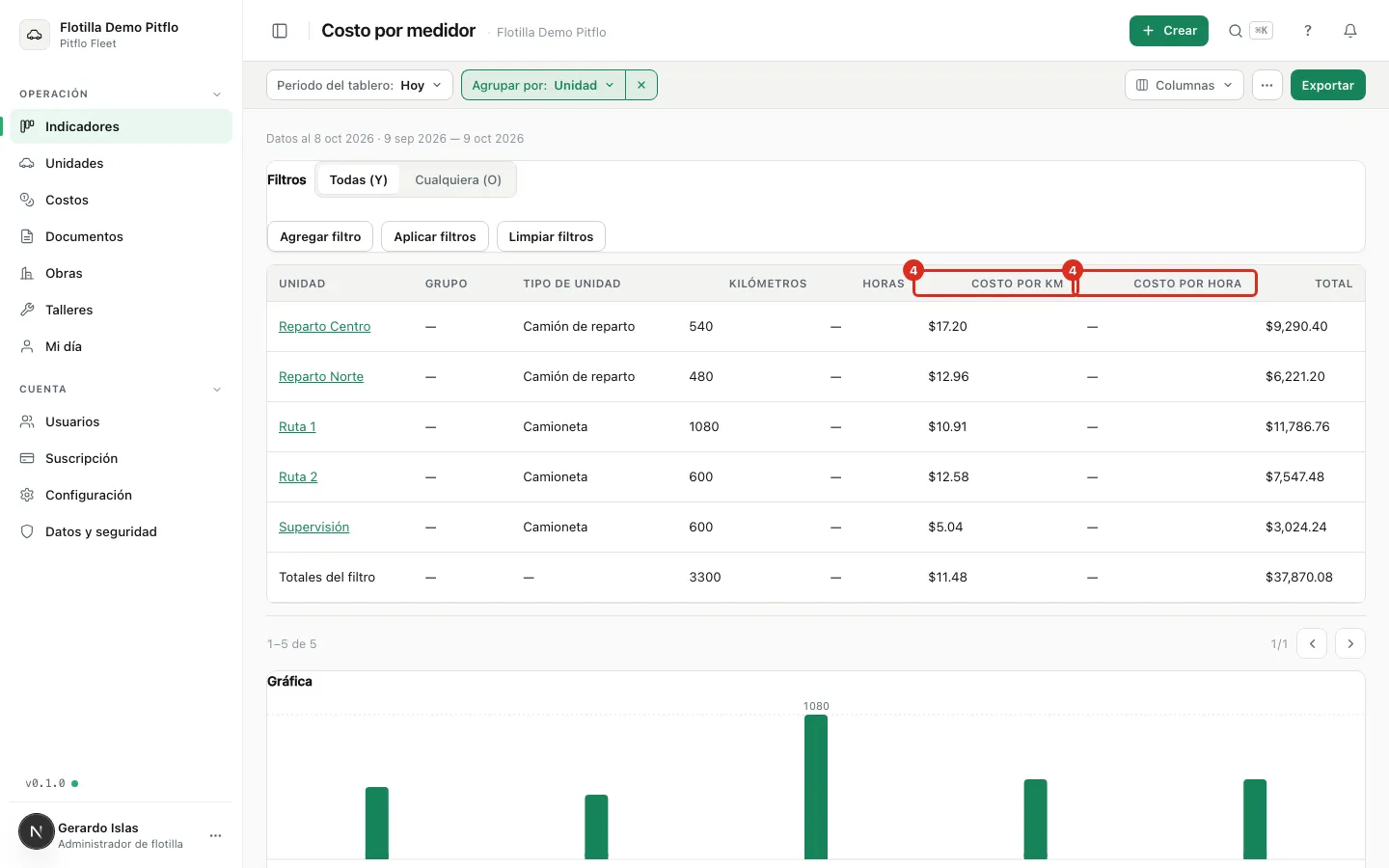Click Limpiar filtros button
Viewport: 1389px width, 868px height.
[551, 236]
